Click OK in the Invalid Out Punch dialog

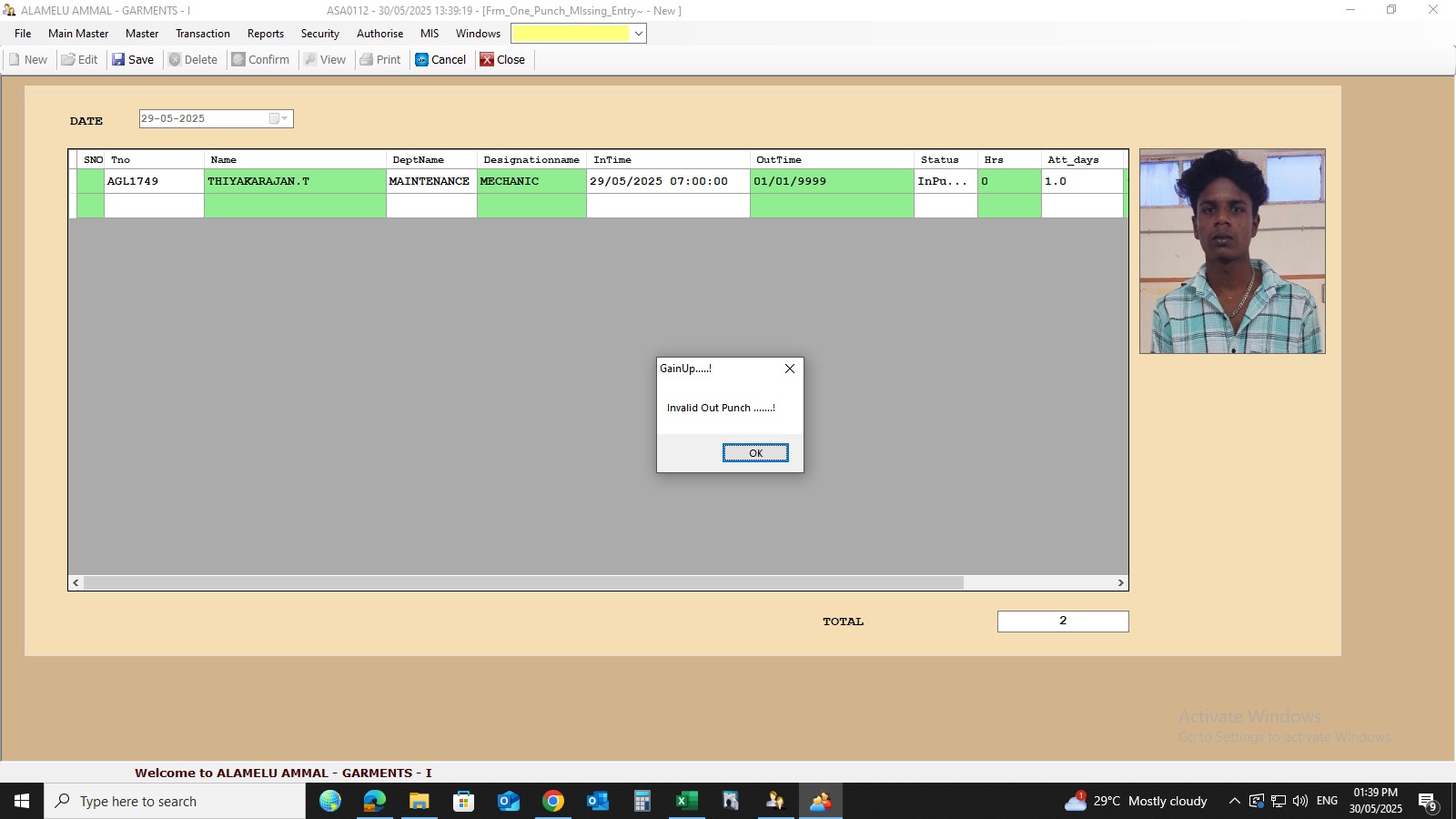coord(755,453)
